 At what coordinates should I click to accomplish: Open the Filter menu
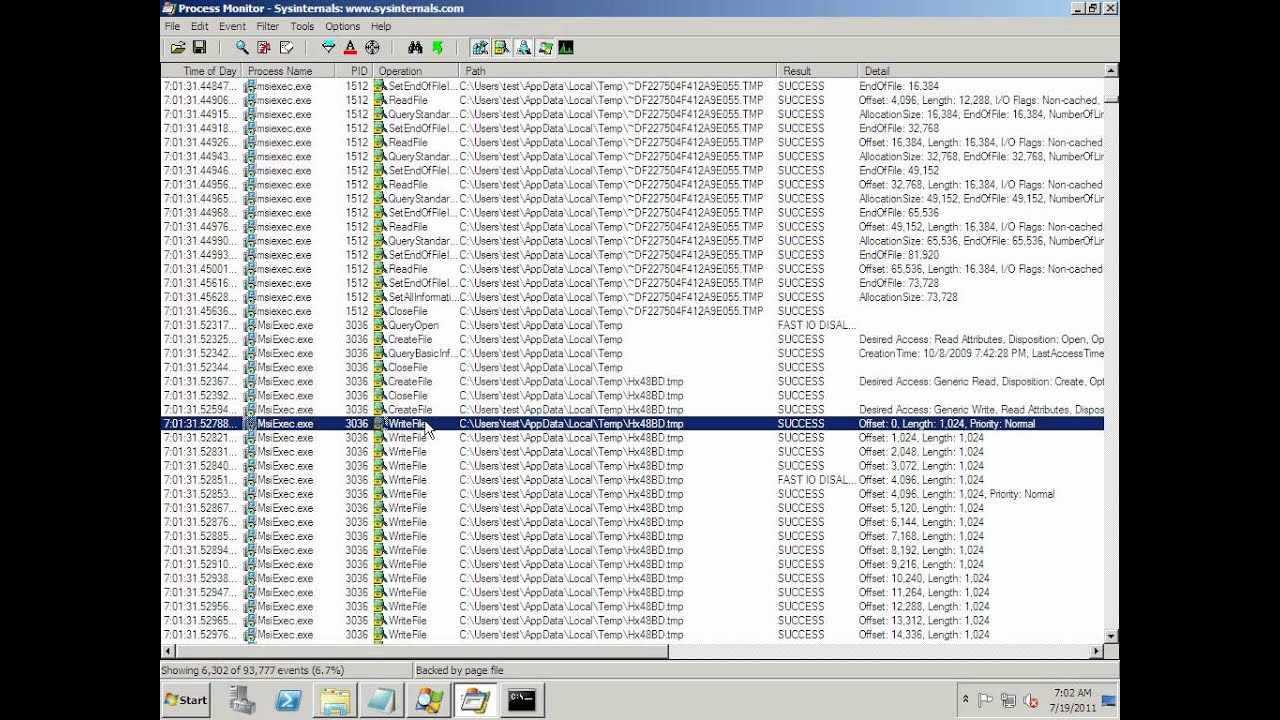[x=267, y=26]
